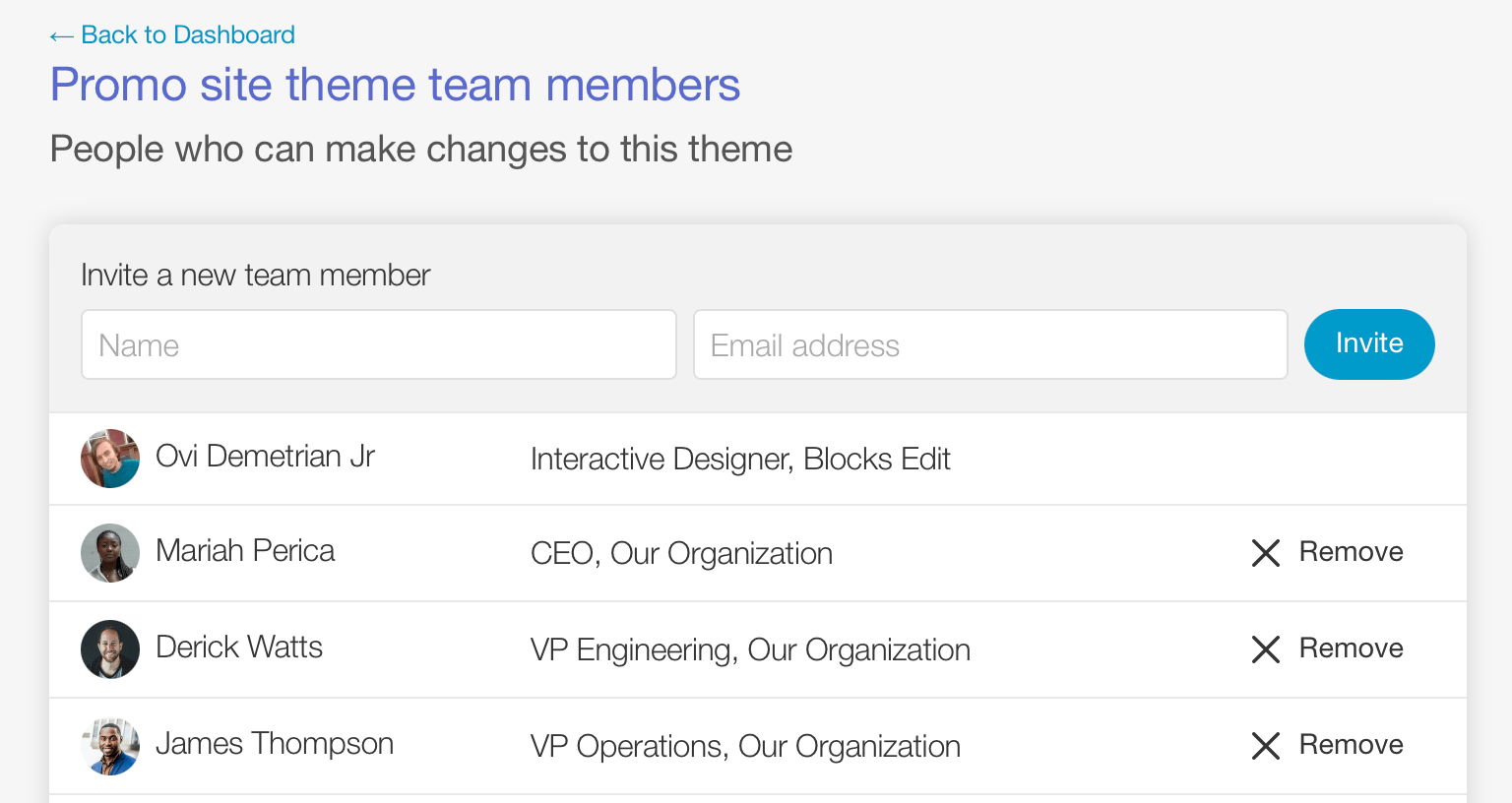Select the name Ovi Demetrian Jr
The width and height of the screenshot is (1512, 803).
pos(265,457)
